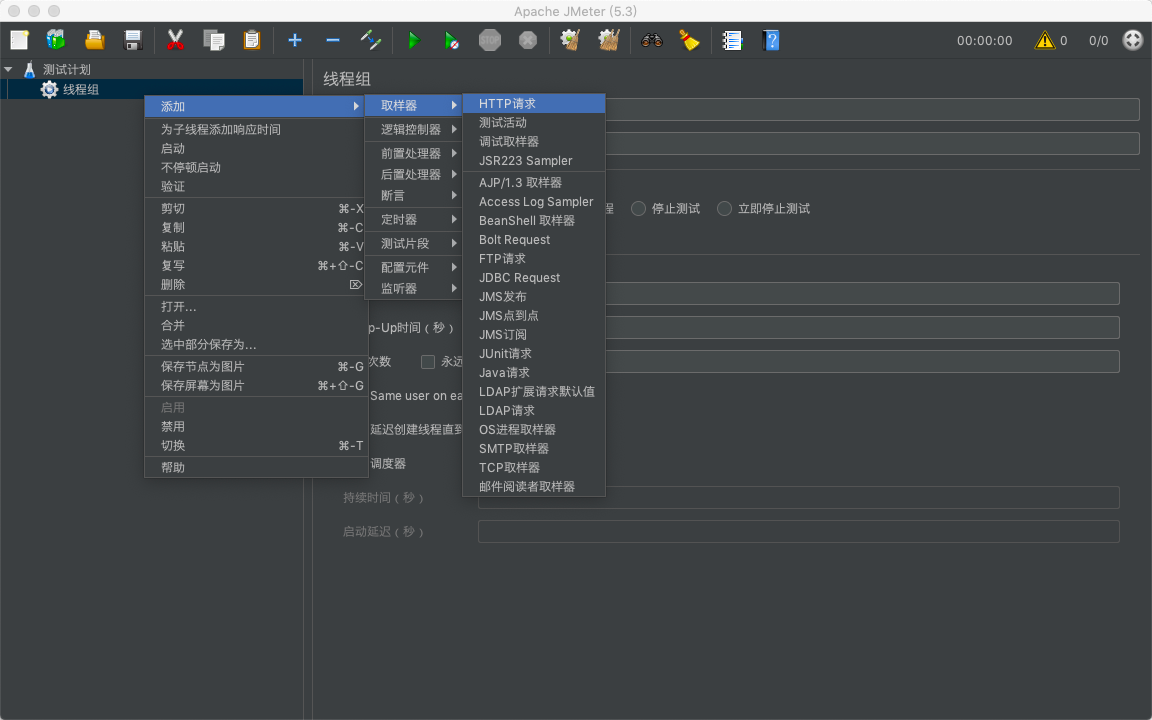Click 保存节点为图片 menu entry
The image size is (1152, 720).
(x=255, y=367)
